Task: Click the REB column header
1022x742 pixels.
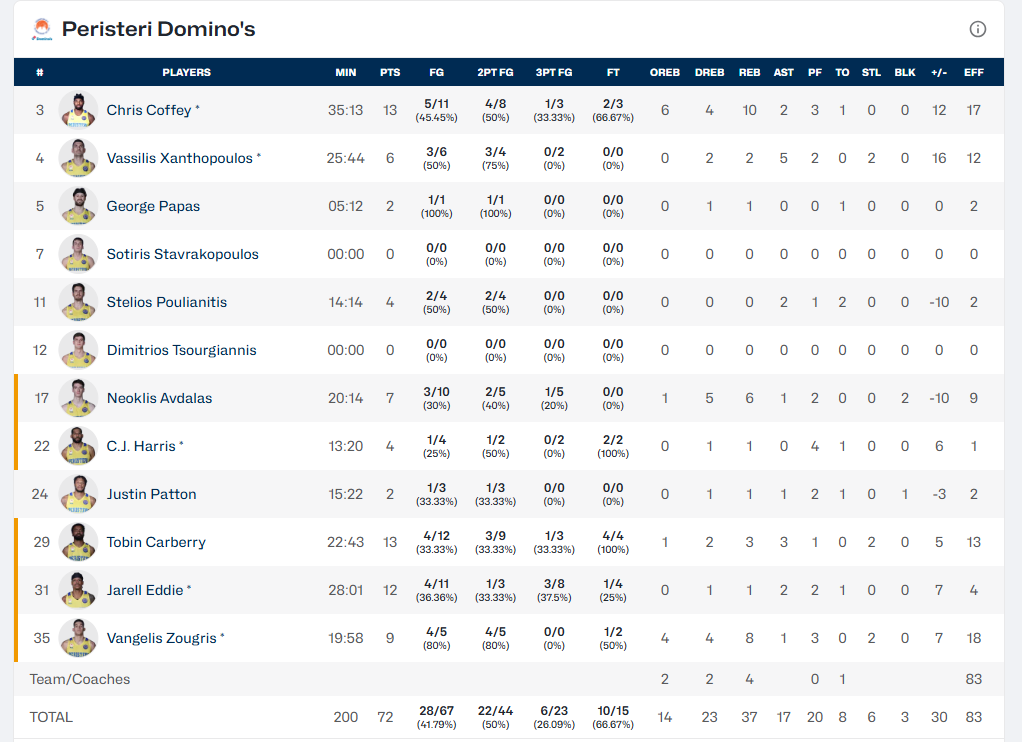Action: tap(749, 72)
